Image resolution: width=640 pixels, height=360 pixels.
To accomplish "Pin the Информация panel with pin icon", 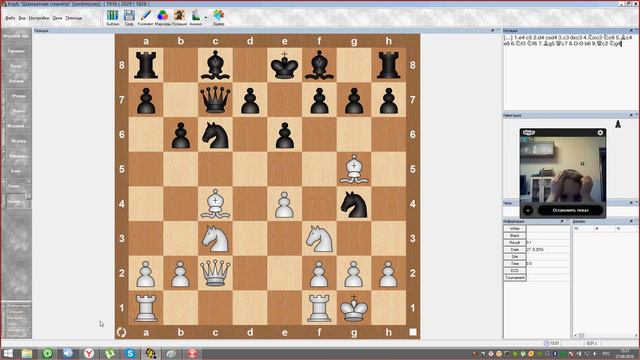I will coord(562,221).
